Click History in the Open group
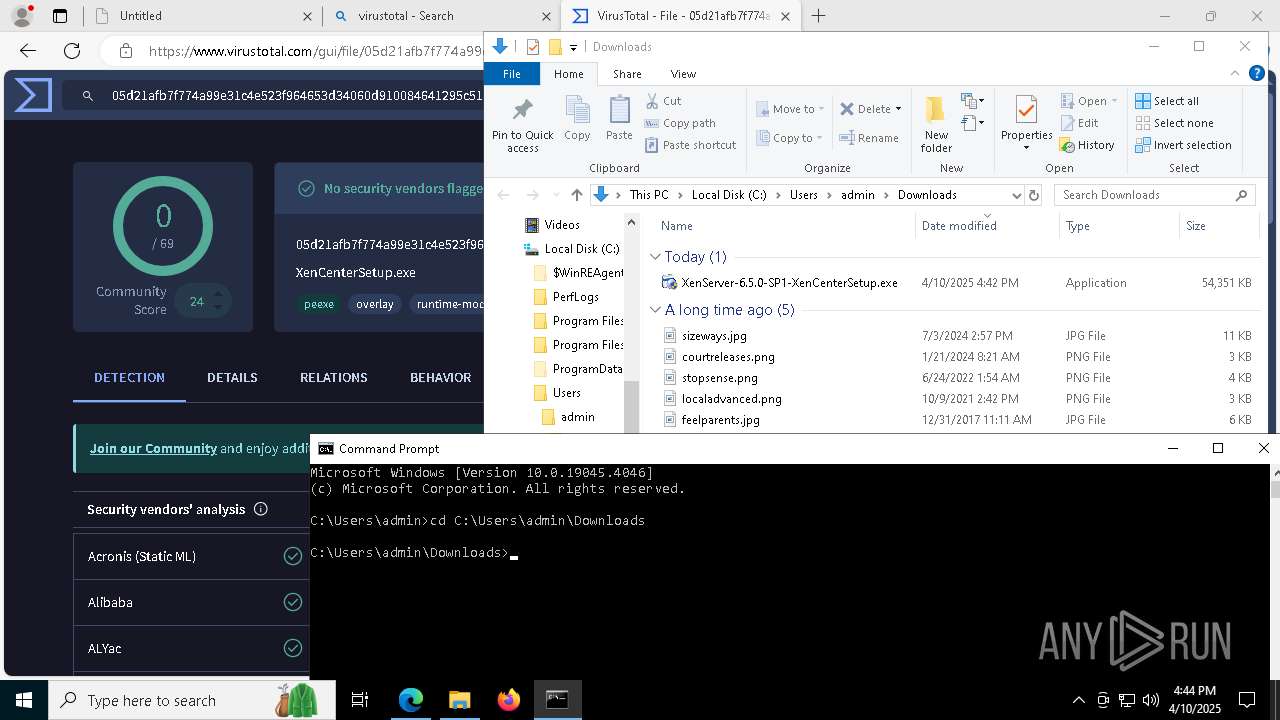The height and width of the screenshot is (720, 1280). (x=1087, y=145)
